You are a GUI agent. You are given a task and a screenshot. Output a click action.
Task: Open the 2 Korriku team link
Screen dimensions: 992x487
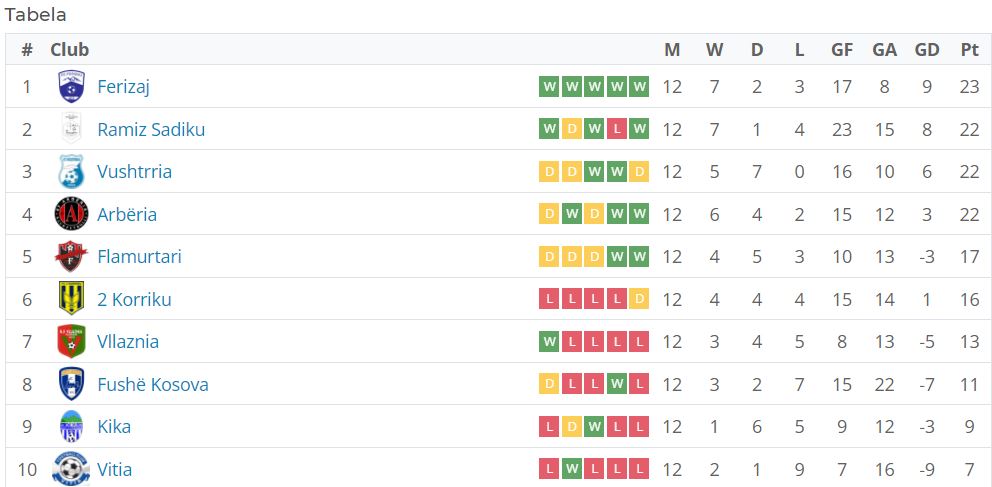pyautogui.click(x=134, y=299)
